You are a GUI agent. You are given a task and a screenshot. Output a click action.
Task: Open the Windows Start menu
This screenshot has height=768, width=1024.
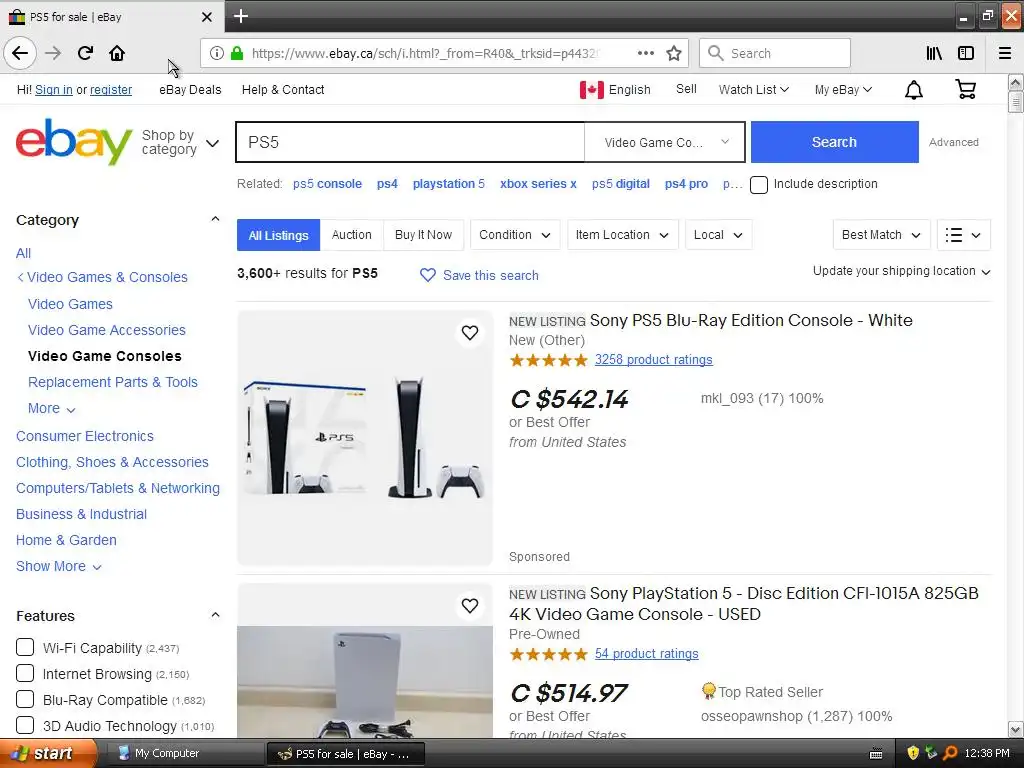(x=48, y=753)
